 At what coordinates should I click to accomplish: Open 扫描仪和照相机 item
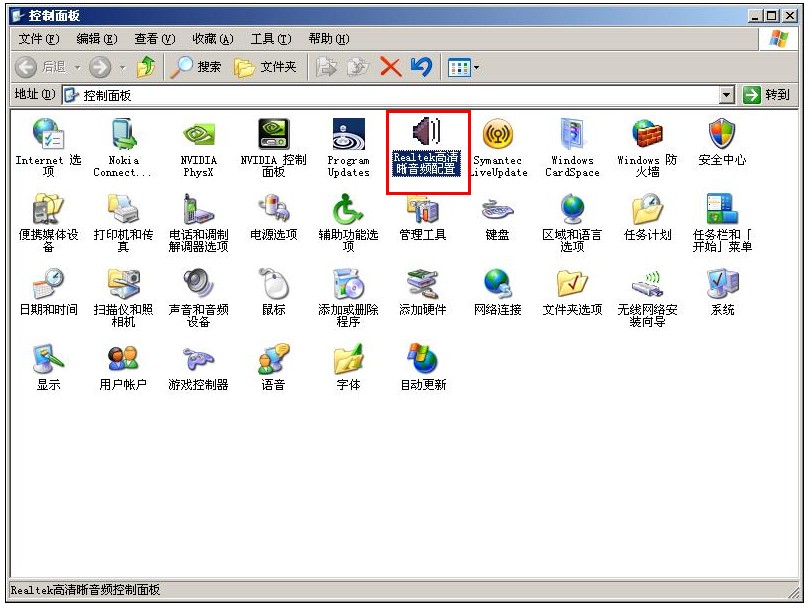point(123,297)
